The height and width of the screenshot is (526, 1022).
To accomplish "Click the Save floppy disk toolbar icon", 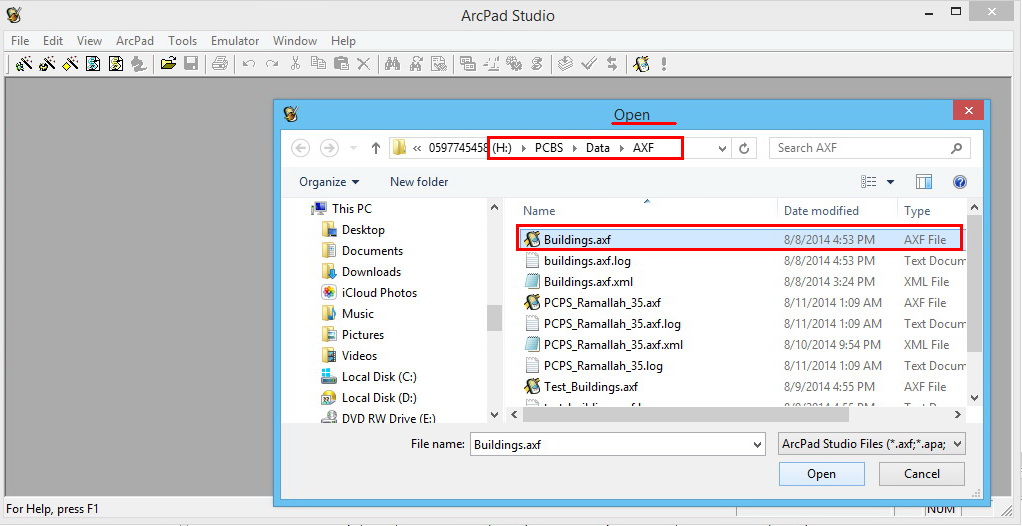I will click(190, 63).
